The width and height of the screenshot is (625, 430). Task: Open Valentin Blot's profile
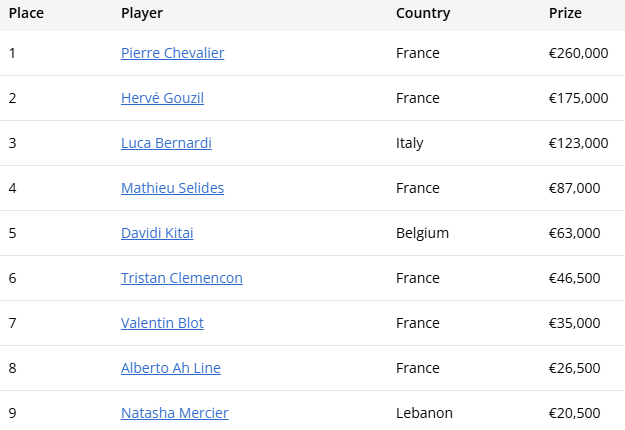coord(162,323)
